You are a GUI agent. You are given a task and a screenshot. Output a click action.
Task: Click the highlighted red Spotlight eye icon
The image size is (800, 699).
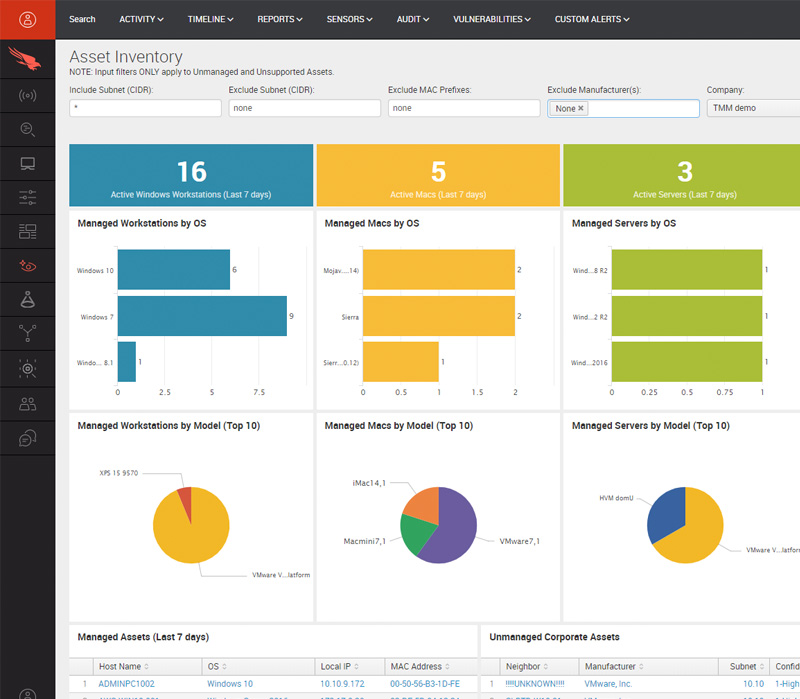pos(27,265)
